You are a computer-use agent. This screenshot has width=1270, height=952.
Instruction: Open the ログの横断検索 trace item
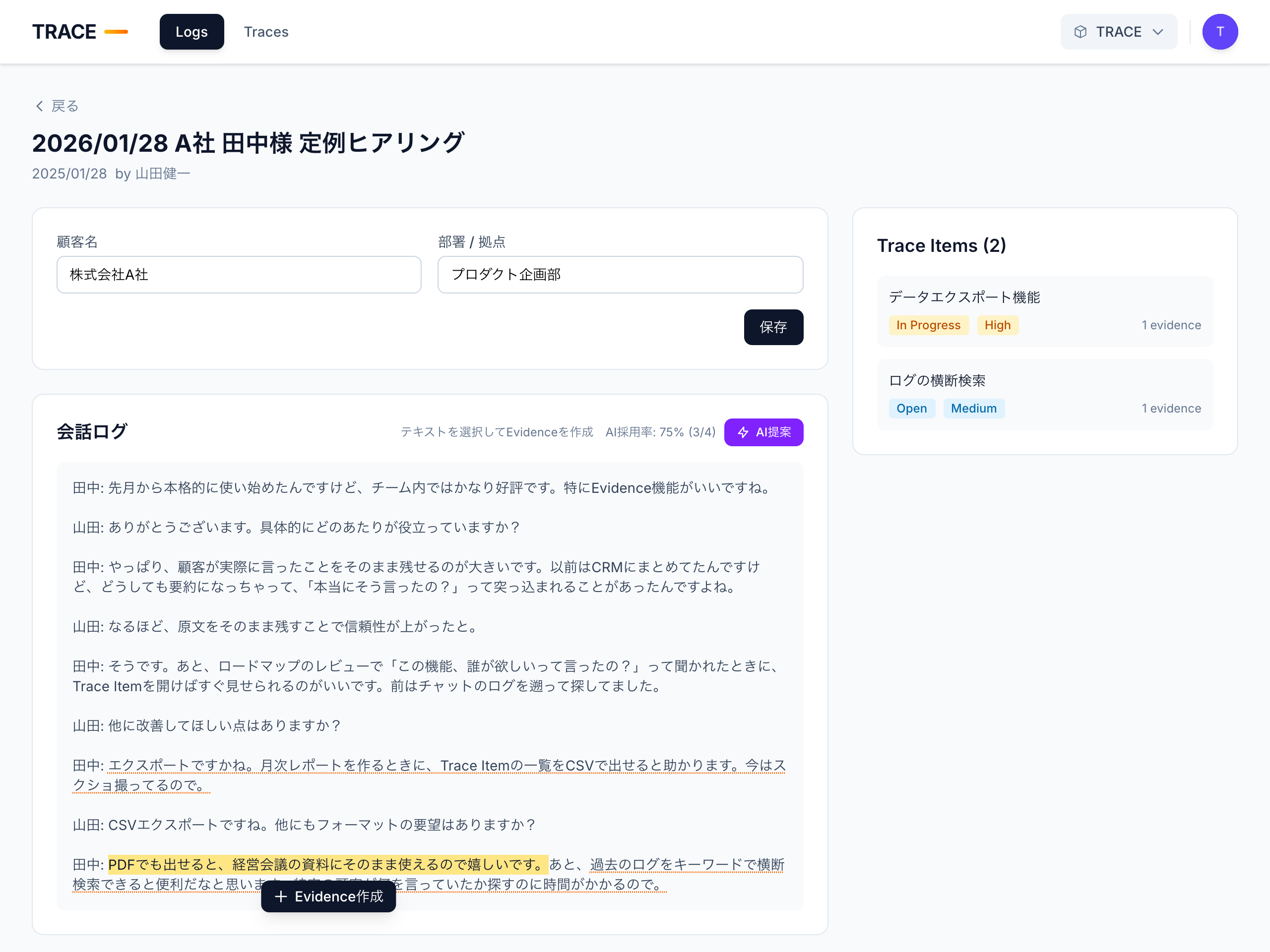coord(1045,395)
